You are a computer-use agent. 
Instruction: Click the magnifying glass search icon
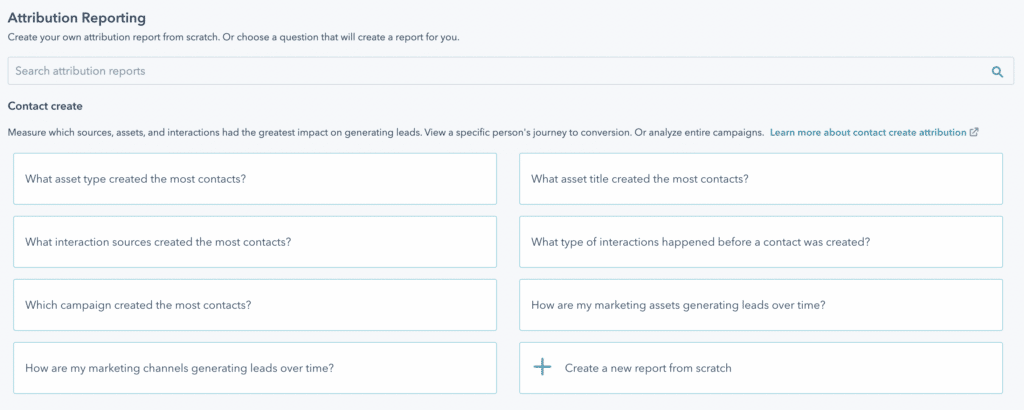pos(997,72)
